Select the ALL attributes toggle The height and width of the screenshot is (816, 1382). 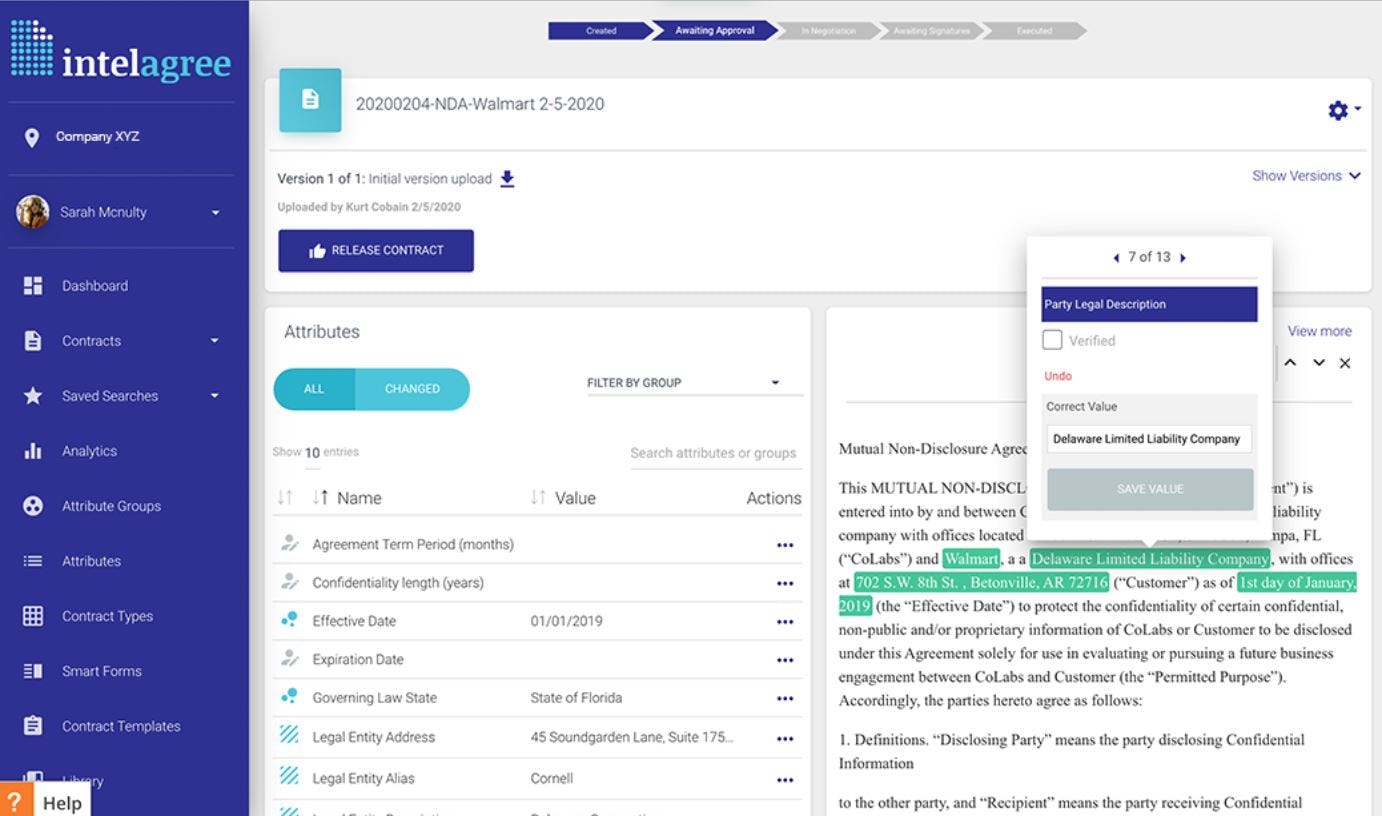[x=314, y=388]
